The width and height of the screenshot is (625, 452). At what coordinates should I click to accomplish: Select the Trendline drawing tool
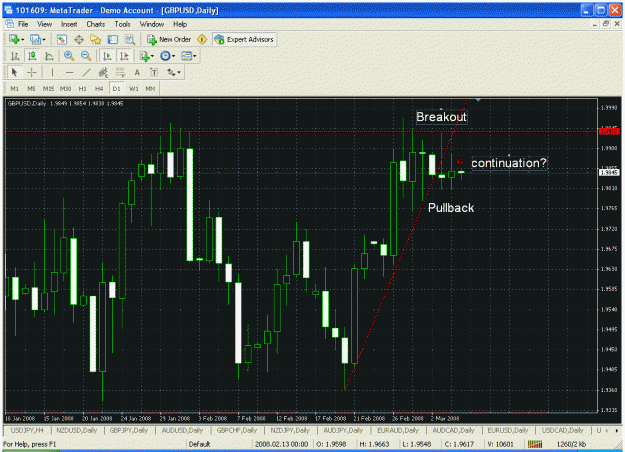(86, 73)
